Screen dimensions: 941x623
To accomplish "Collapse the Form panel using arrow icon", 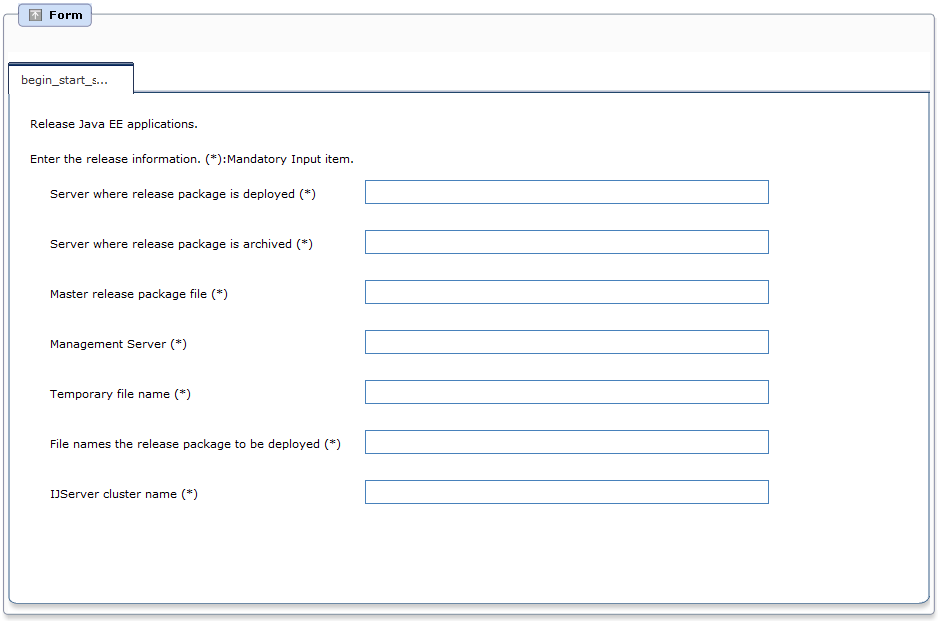I will 35,15.
